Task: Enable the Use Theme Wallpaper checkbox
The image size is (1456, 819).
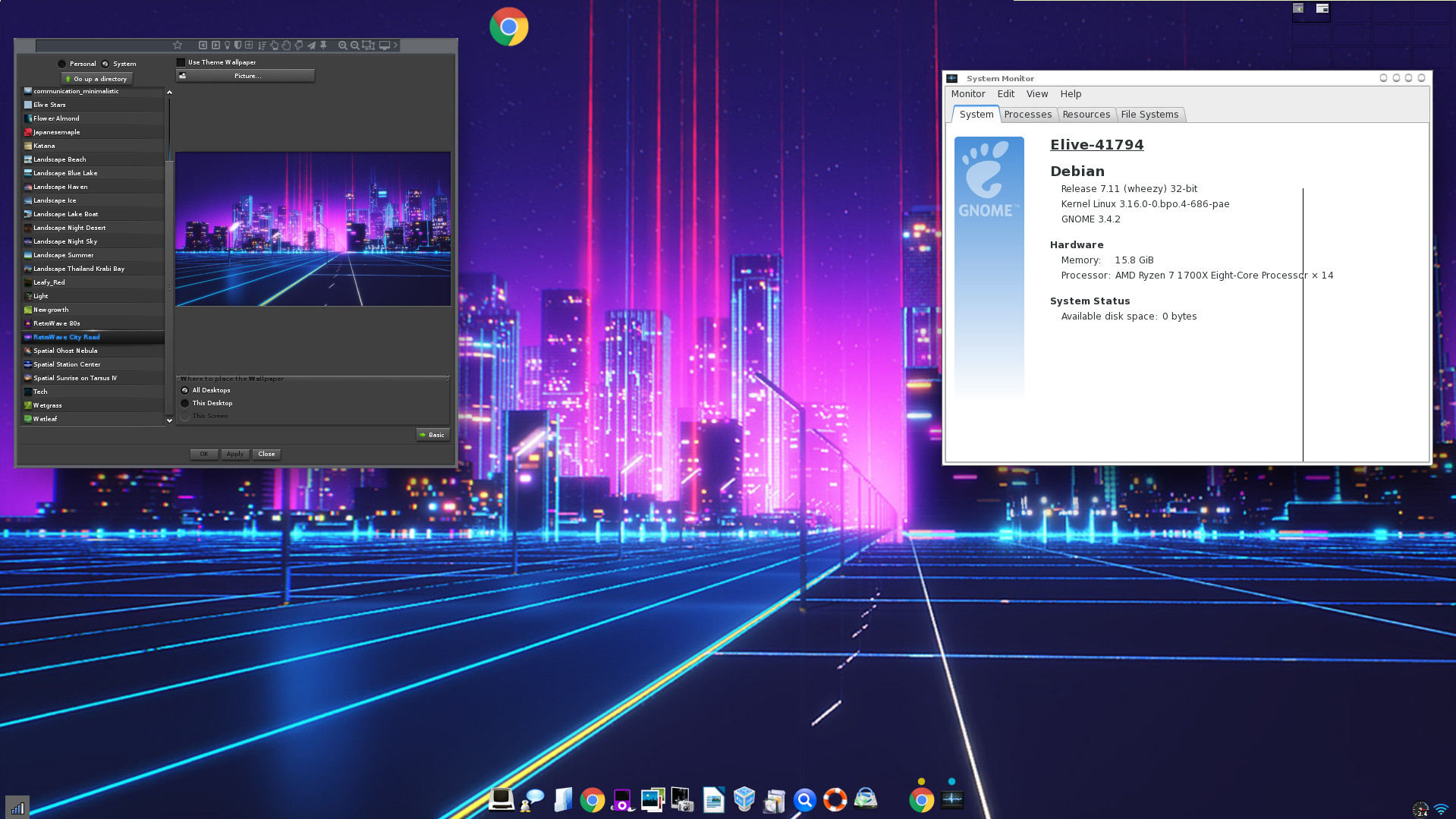Action: tap(181, 62)
